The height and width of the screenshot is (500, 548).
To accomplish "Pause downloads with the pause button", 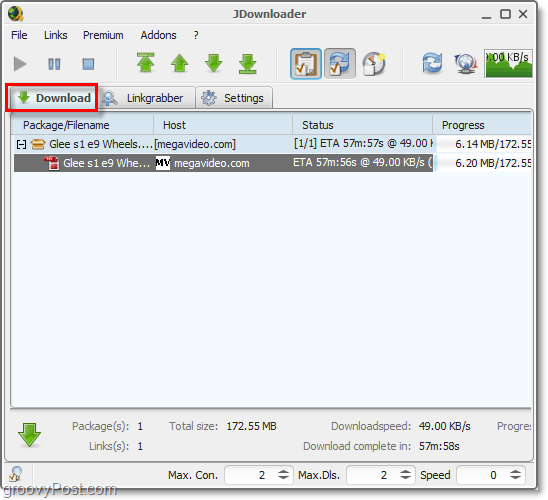I will click(x=54, y=64).
